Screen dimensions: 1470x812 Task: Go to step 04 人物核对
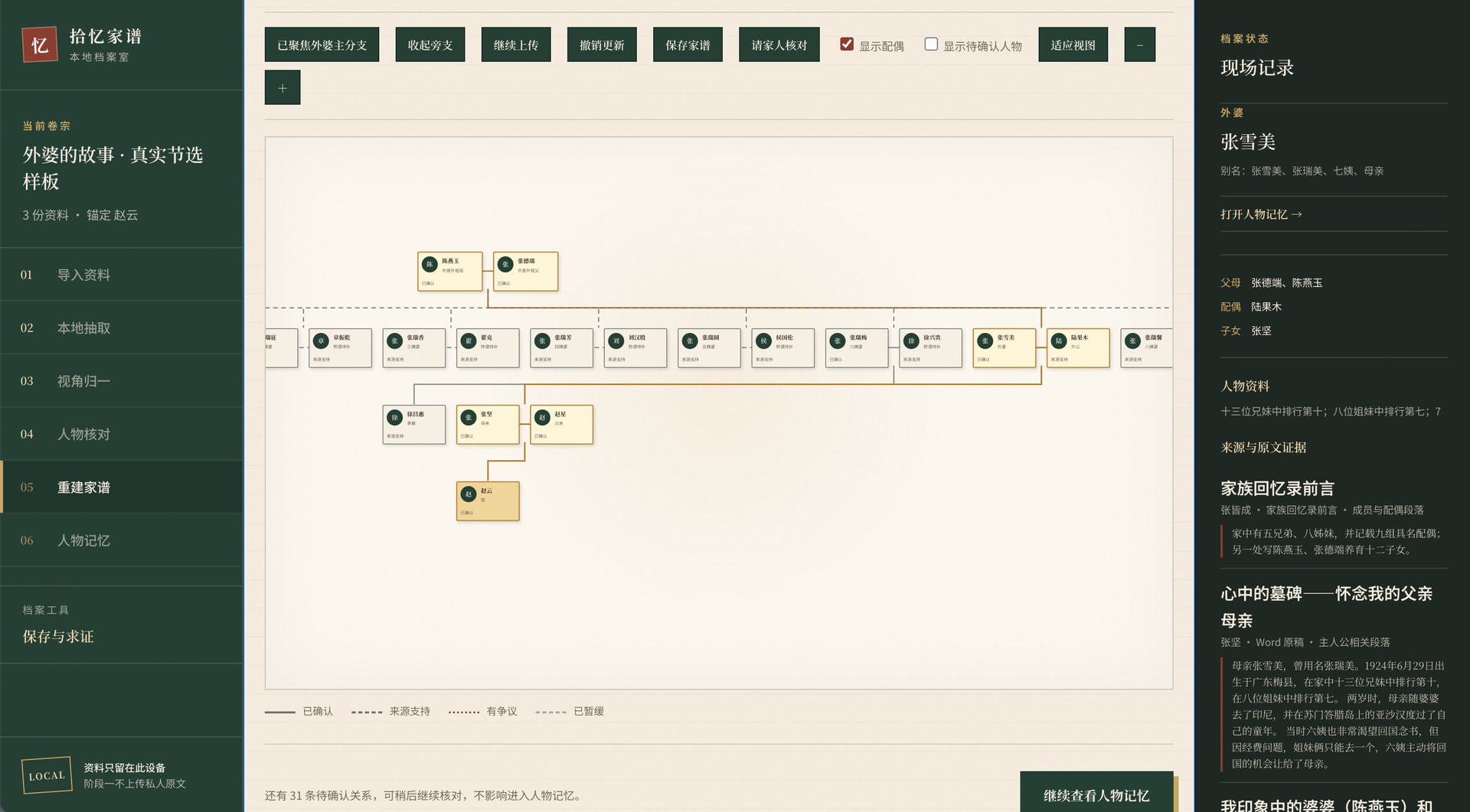(x=122, y=434)
